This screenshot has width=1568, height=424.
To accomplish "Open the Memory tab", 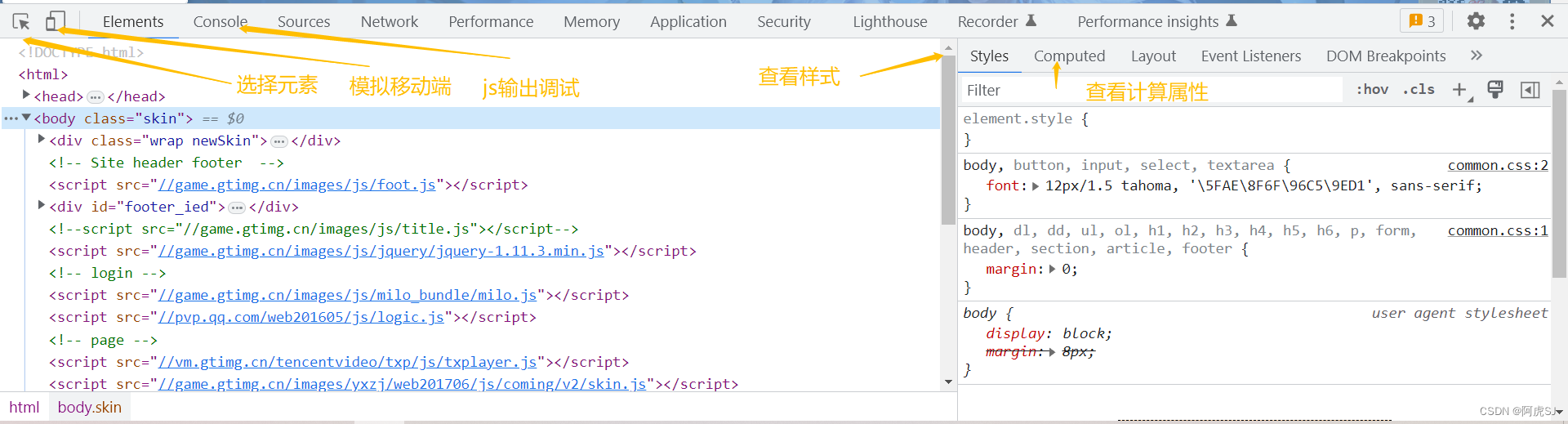I will tap(591, 22).
